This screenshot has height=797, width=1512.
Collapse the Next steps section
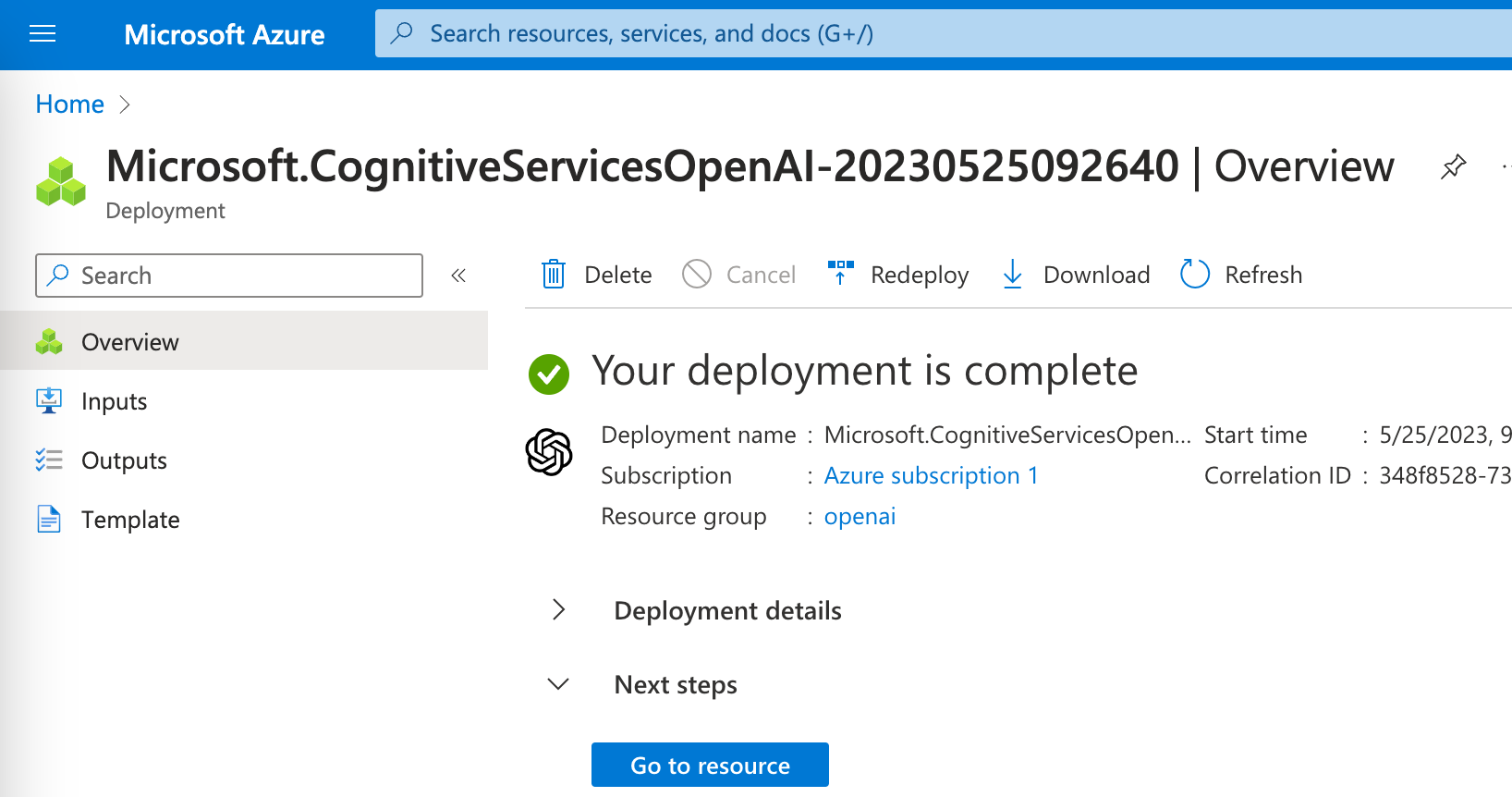(558, 684)
